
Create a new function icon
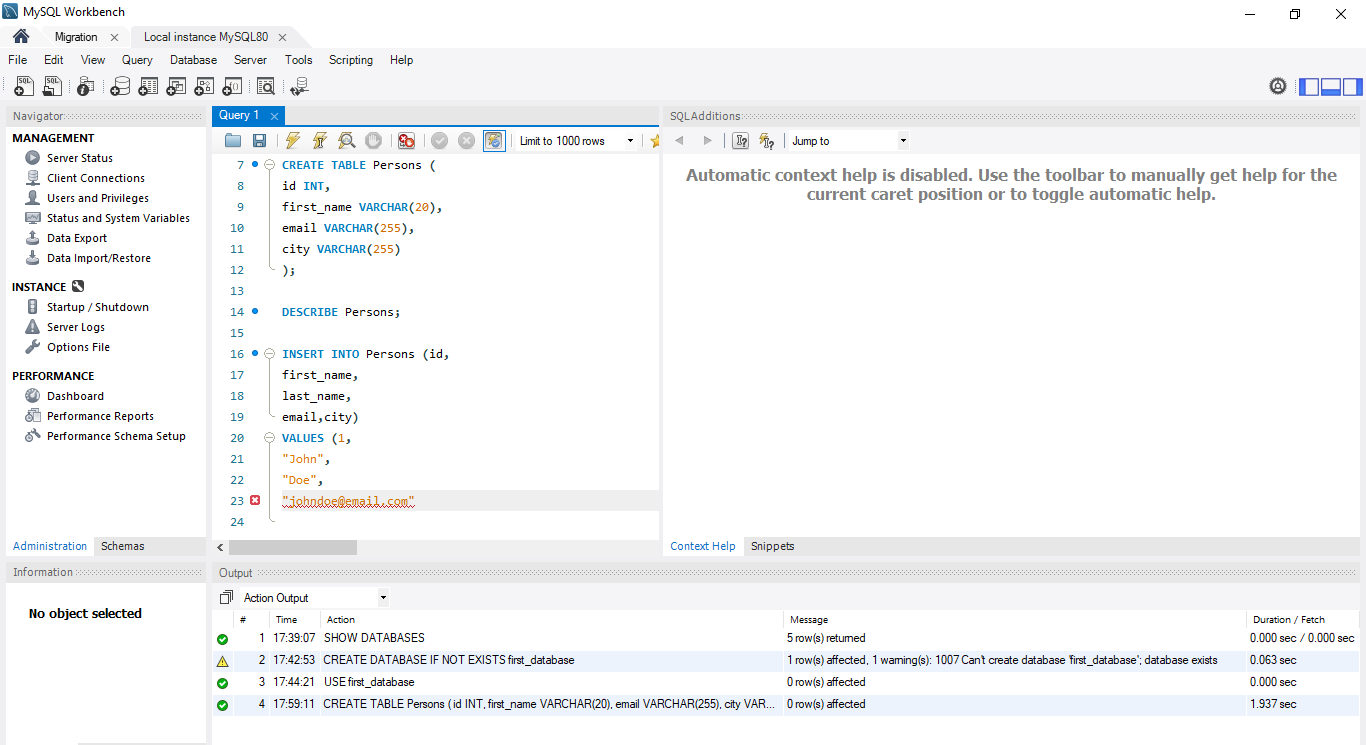232,87
